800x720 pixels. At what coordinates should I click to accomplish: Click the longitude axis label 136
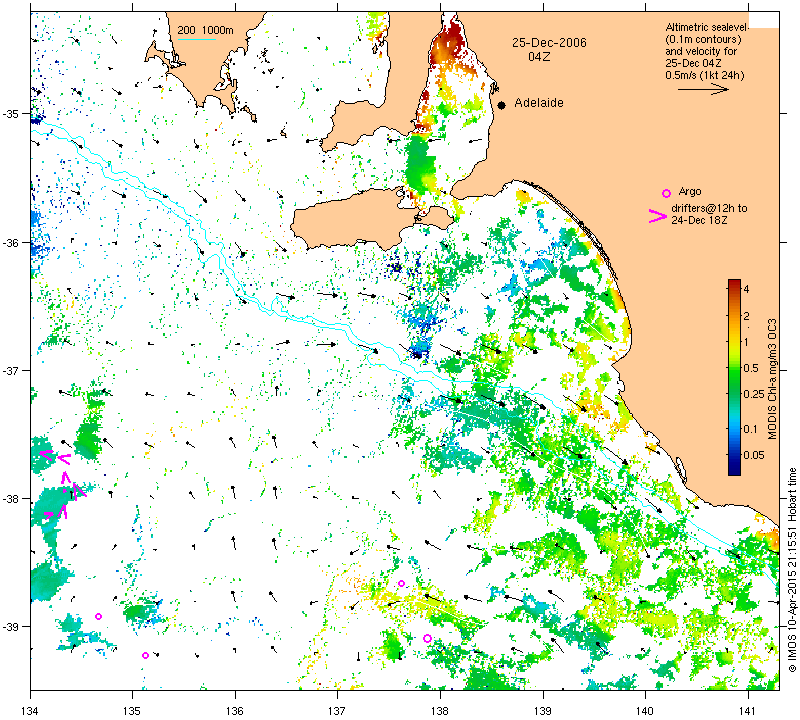pos(235,711)
